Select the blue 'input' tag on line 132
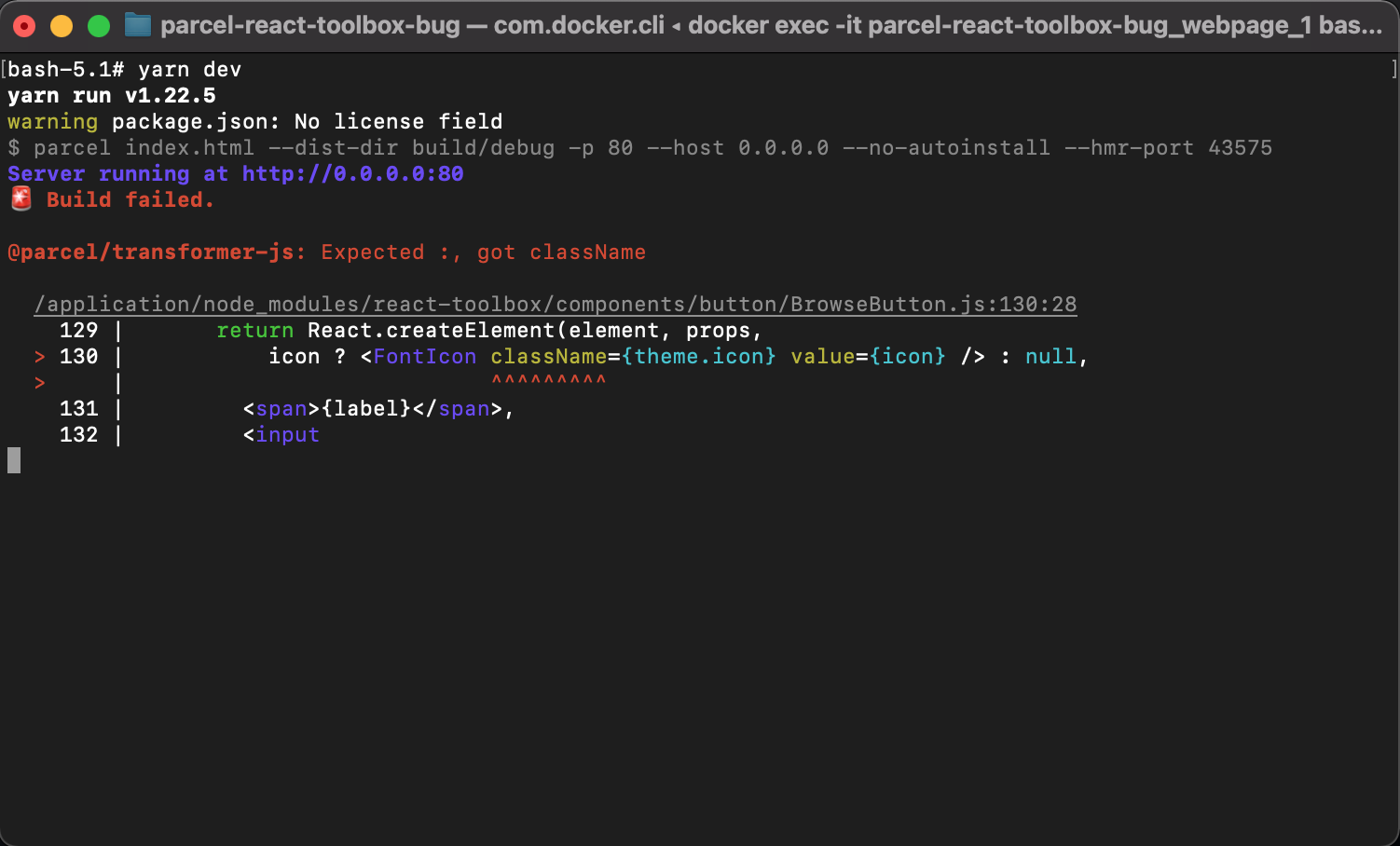The image size is (1400, 846). point(287,434)
